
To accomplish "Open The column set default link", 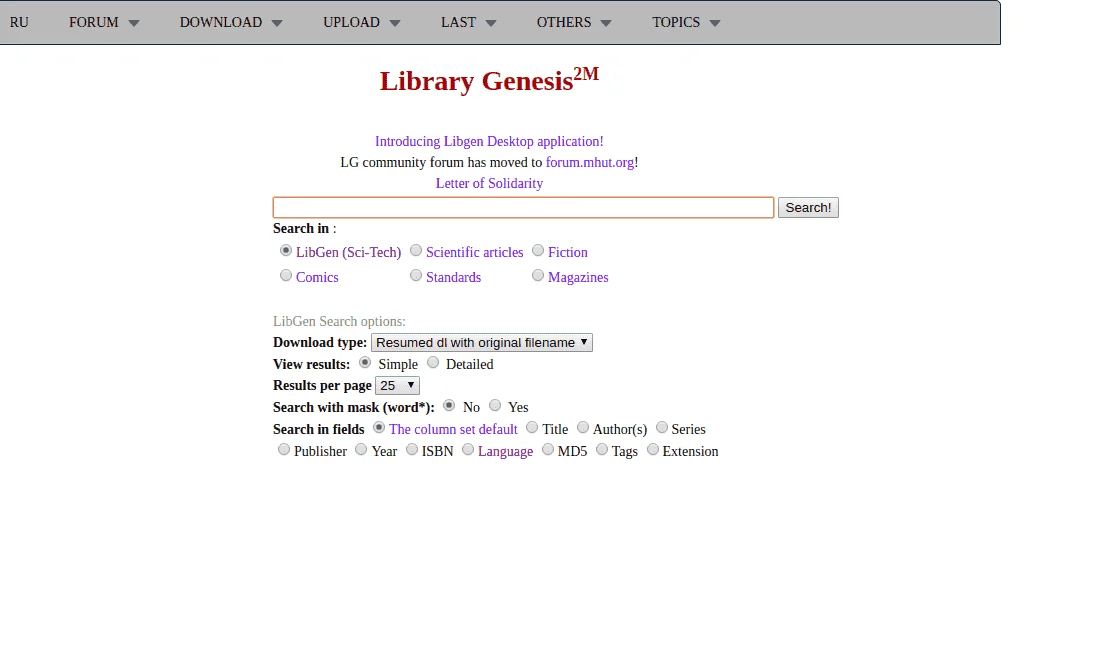I will click(453, 429).
